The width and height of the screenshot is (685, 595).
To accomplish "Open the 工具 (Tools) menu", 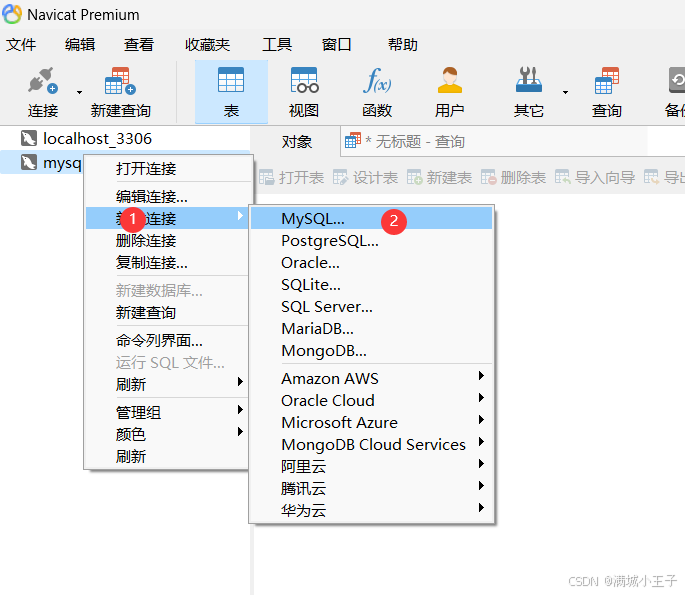I will [277, 45].
